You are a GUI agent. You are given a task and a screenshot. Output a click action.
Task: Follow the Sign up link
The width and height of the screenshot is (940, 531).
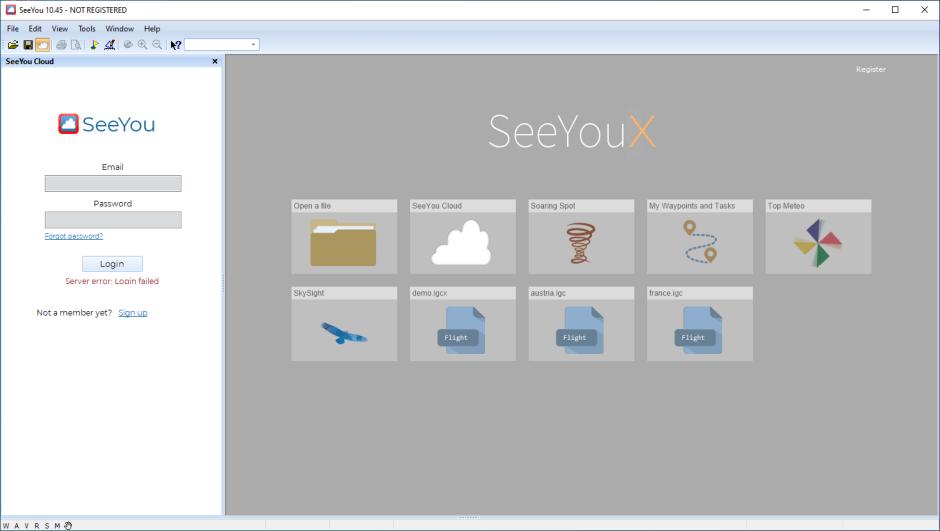point(133,313)
